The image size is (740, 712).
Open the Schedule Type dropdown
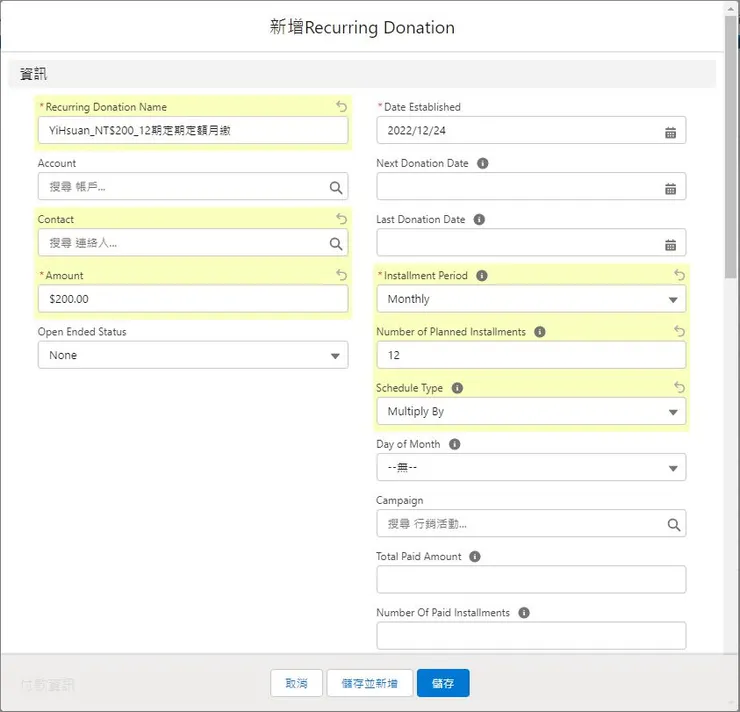coord(531,411)
